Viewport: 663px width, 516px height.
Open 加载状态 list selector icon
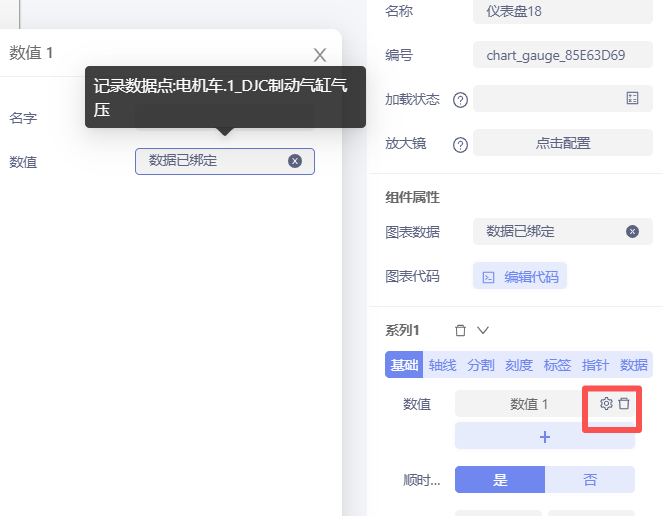click(632, 98)
